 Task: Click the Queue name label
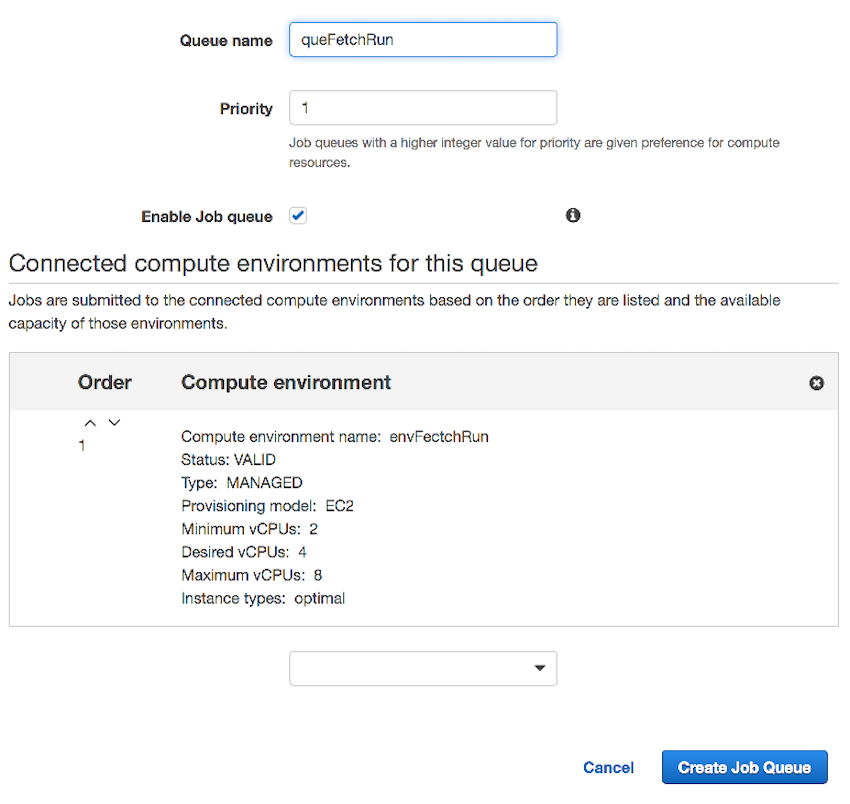click(x=226, y=41)
